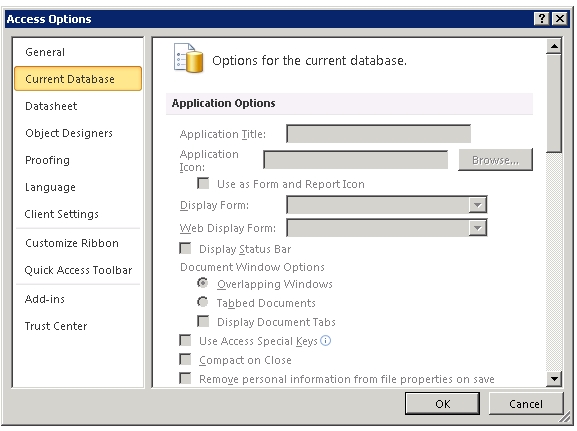This screenshot has width=577, height=431.
Task: Click the current database options icon
Action: [x=188, y=58]
